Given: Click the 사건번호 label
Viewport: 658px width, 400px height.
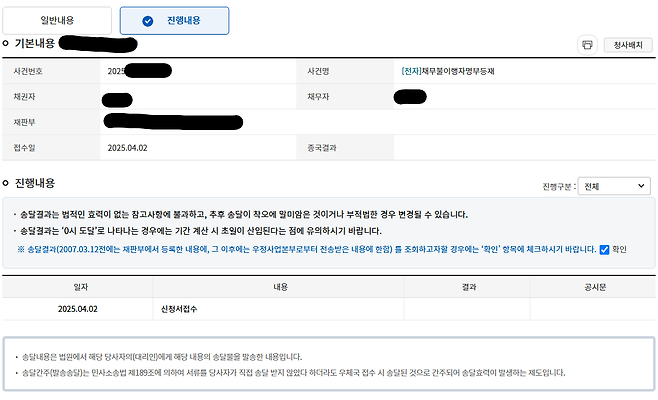Looking at the screenshot, I should click(28, 71).
